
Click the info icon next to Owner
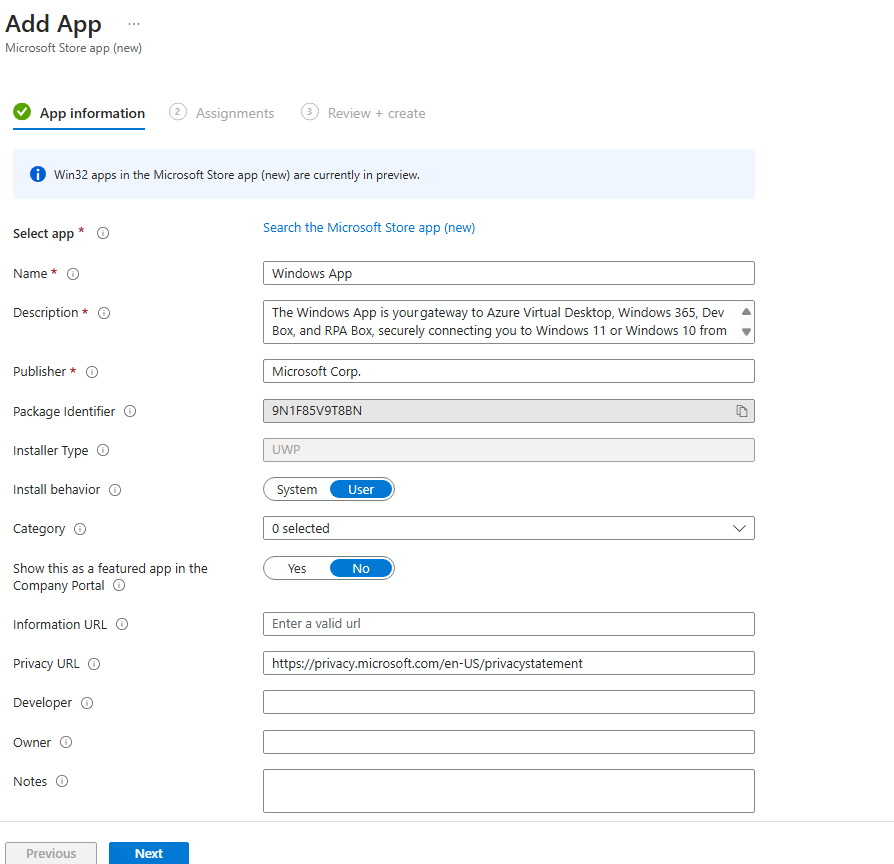click(x=66, y=742)
